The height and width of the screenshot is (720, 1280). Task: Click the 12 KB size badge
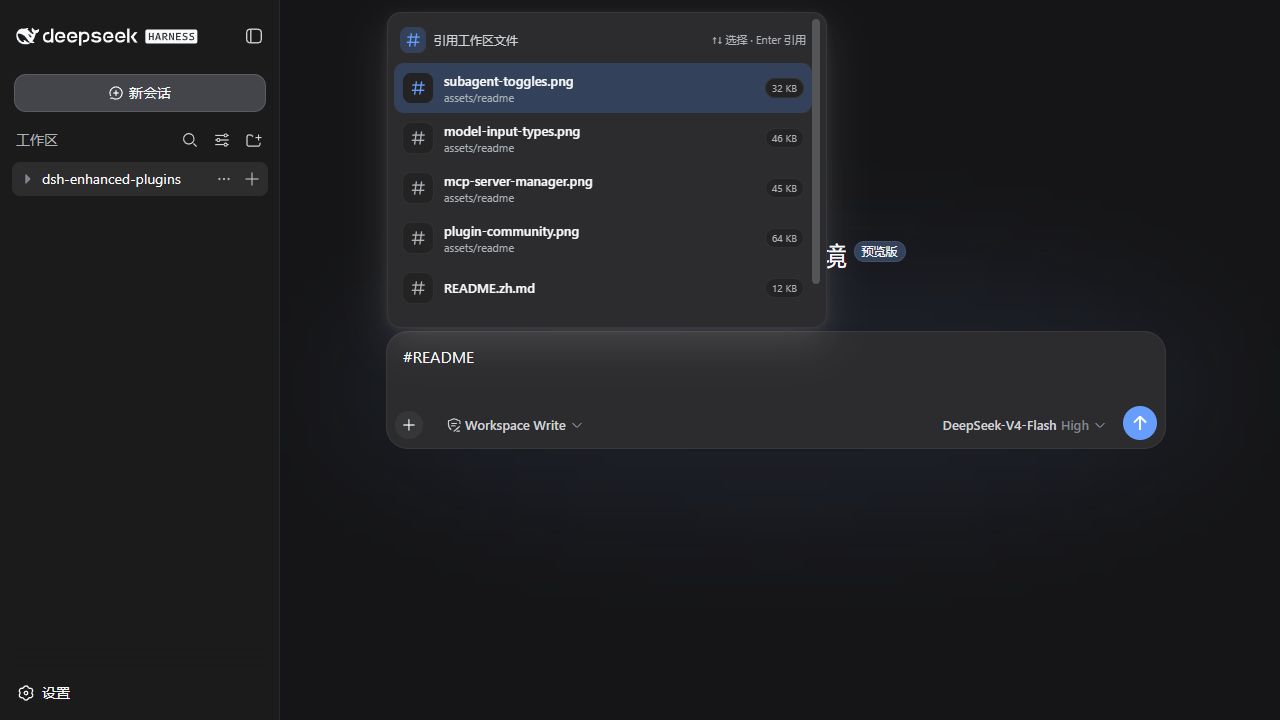point(784,288)
